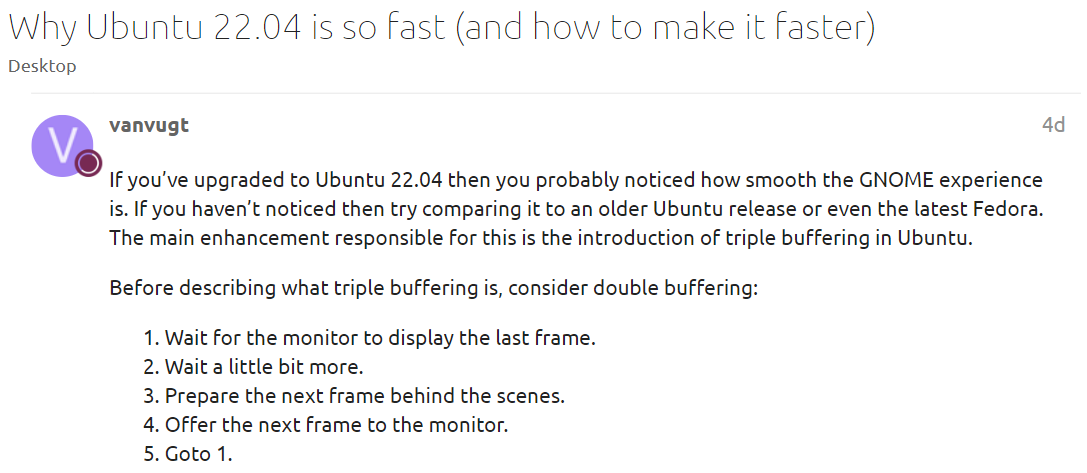Click the topic title about Ubuntu 22.04
1087x473 pixels.
(x=441, y=28)
